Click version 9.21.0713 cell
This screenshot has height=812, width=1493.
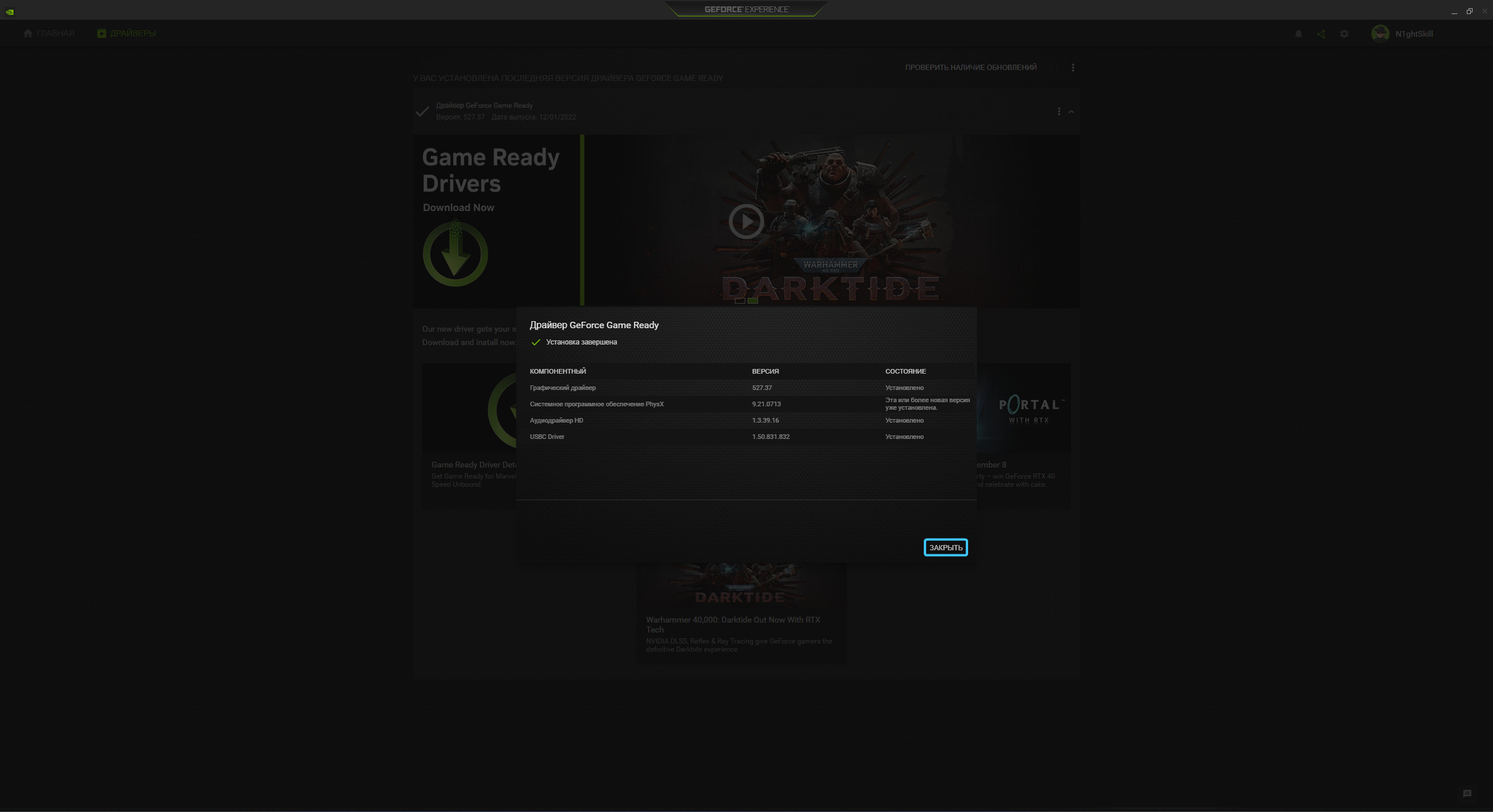pyautogui.click(x=766, y=404)
